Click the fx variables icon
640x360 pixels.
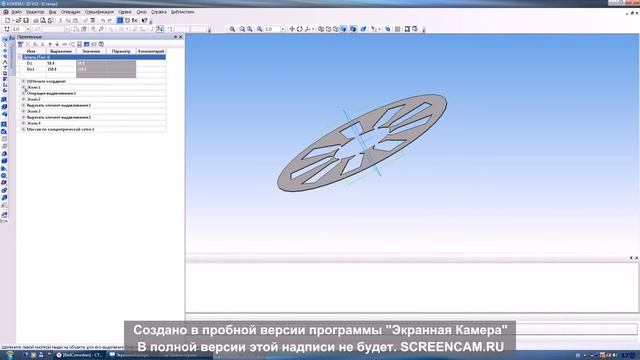pos(135,20)
